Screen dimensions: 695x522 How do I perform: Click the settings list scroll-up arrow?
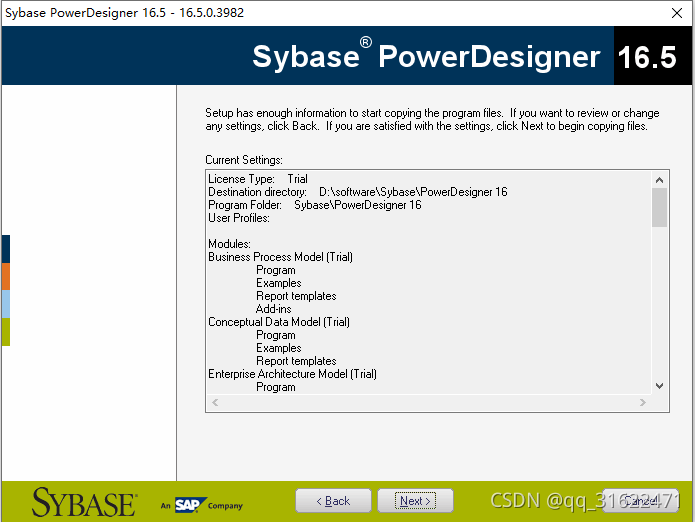pyautogui.click(x=660, y=180)
